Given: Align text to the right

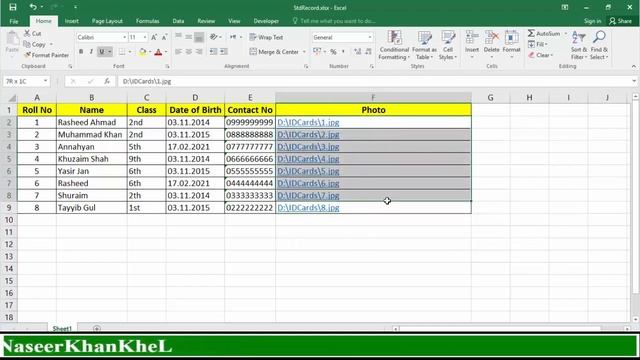Looking at the screenshot, I should click(199, 52).
